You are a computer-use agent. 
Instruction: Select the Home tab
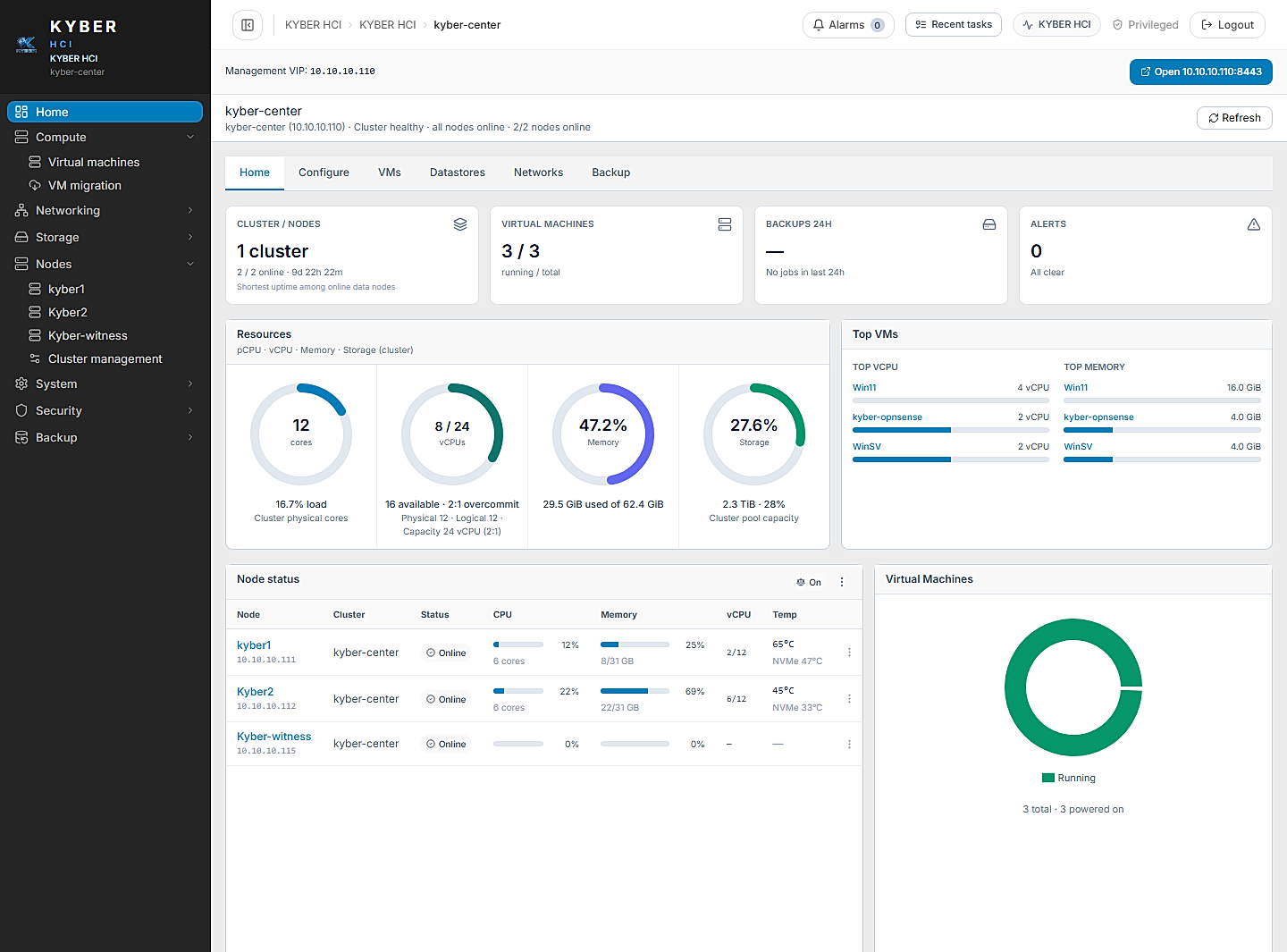[x=255, y=173]
